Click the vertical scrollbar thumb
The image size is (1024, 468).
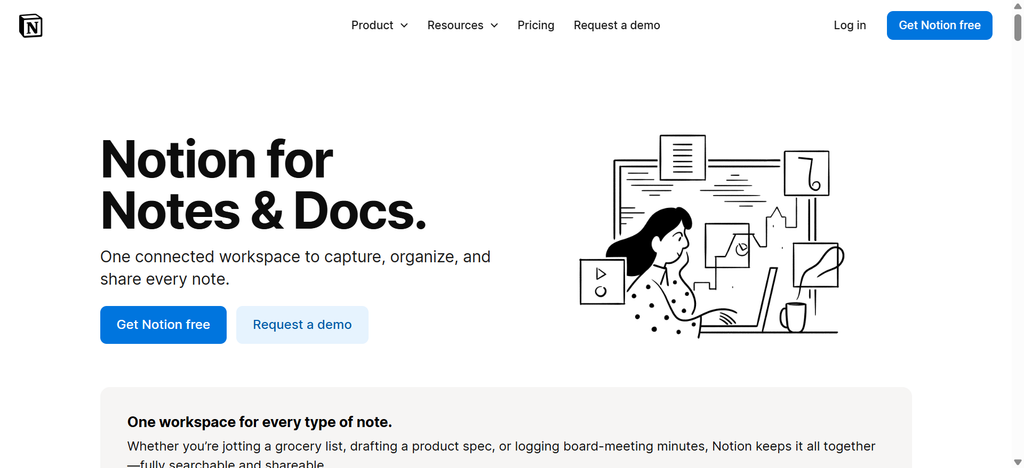coord(1017,27)
